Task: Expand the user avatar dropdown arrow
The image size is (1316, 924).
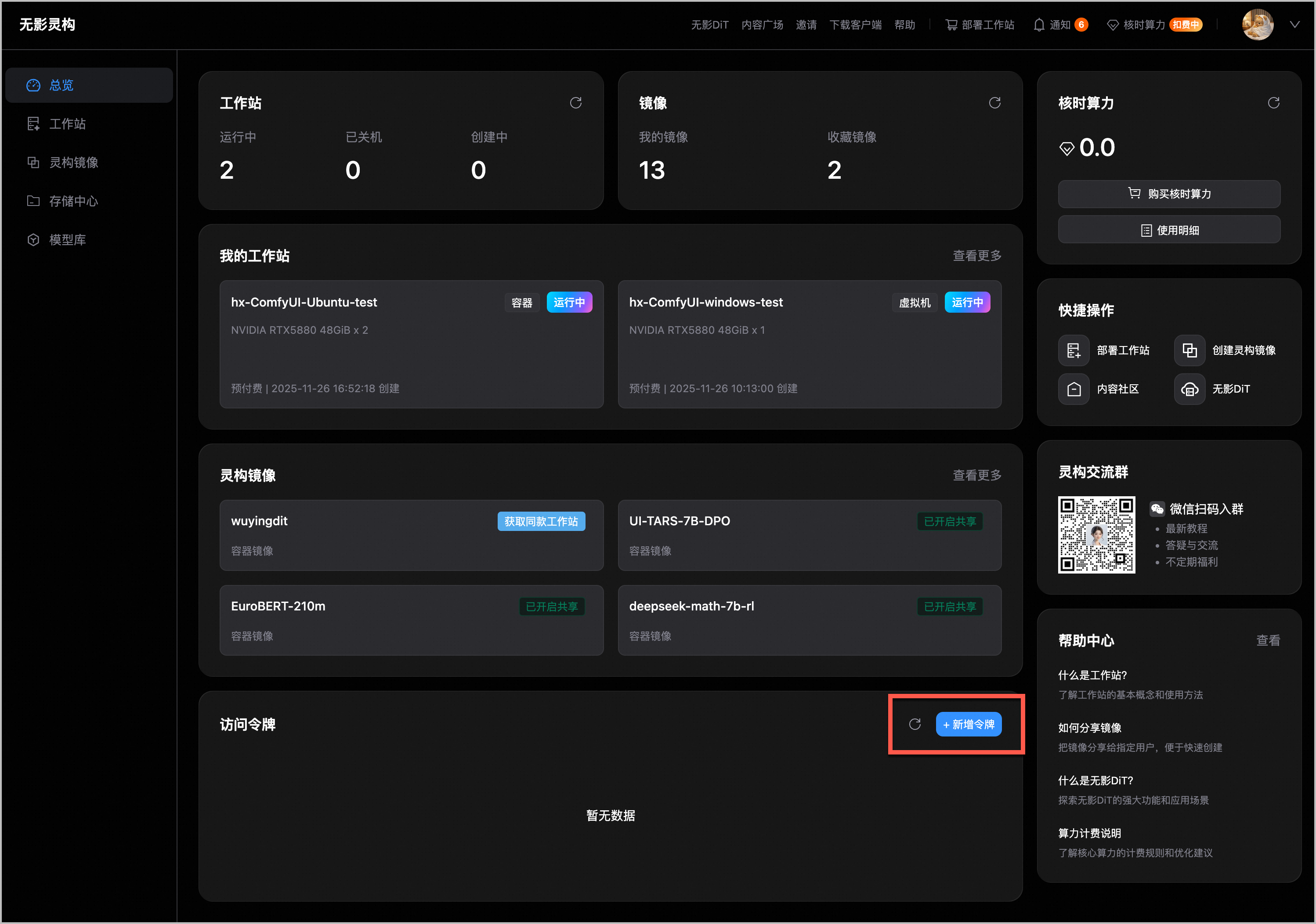Action: click(x=1294, y=25)
